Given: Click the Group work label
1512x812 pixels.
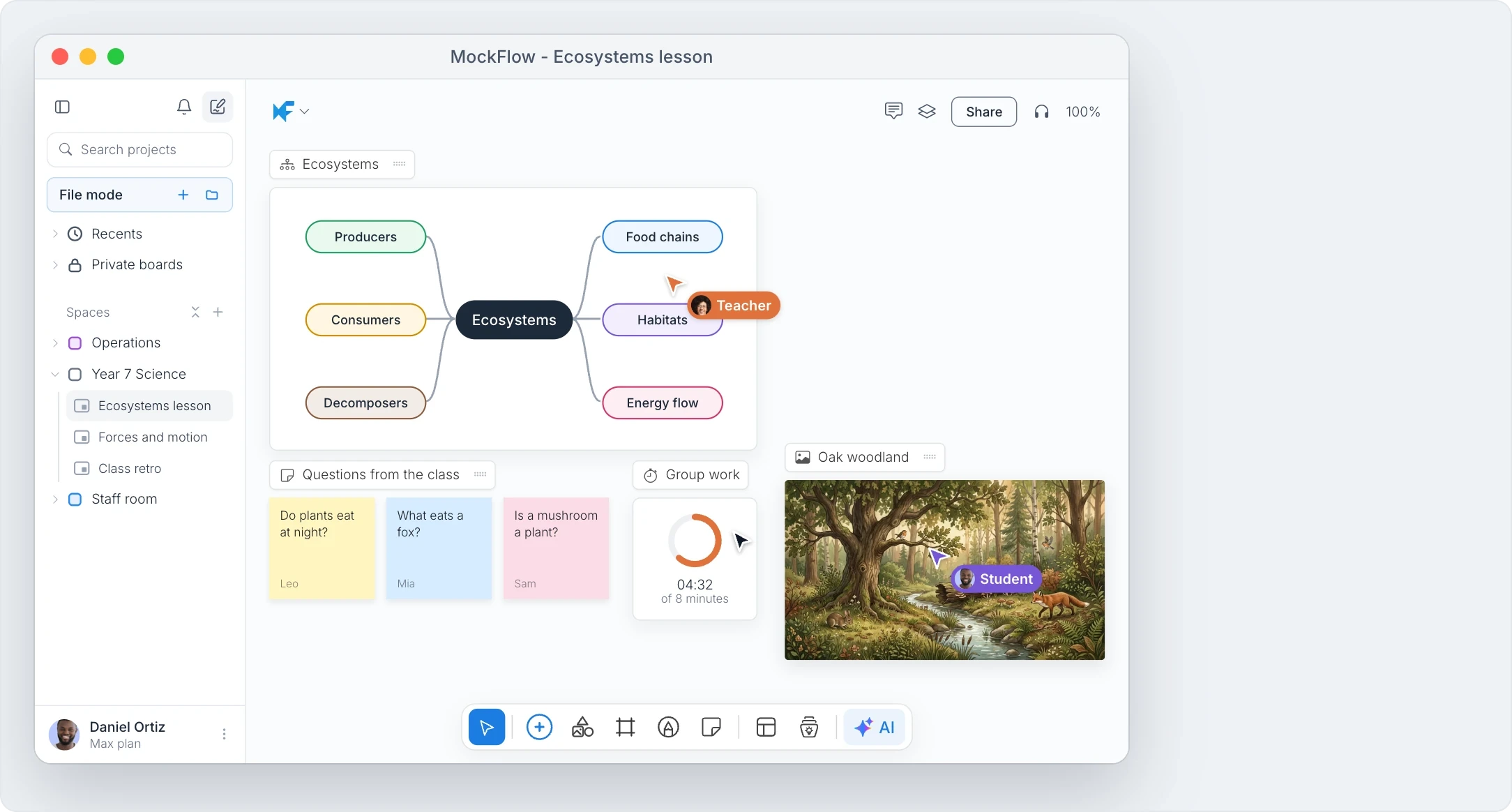Looking at the screenshot, I should click(690, 474).
